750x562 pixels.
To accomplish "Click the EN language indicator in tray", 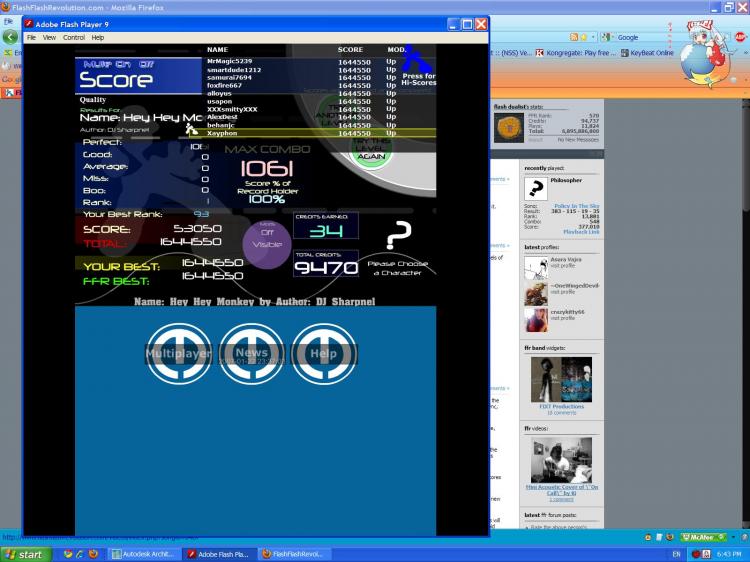I will point(676,554).
